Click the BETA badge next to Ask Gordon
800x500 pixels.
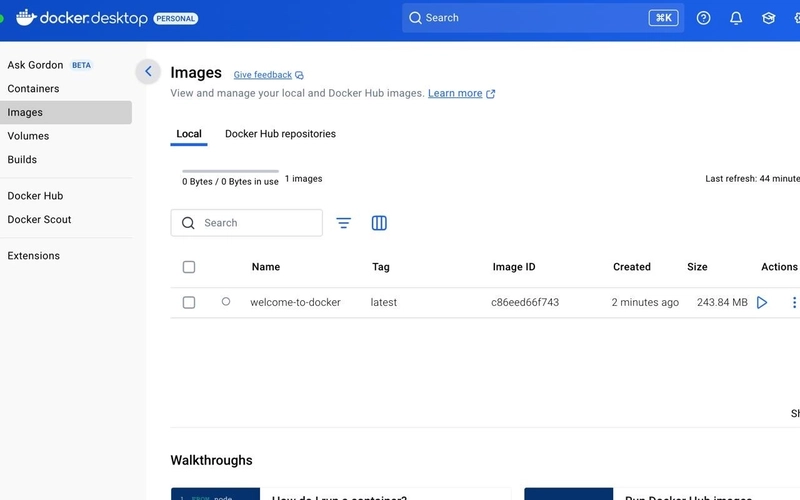click(x=81, y=65)
